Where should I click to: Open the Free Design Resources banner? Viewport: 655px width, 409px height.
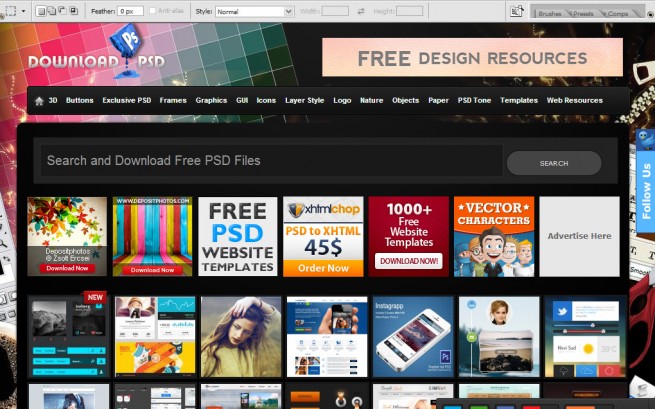(x=472, y=57)
